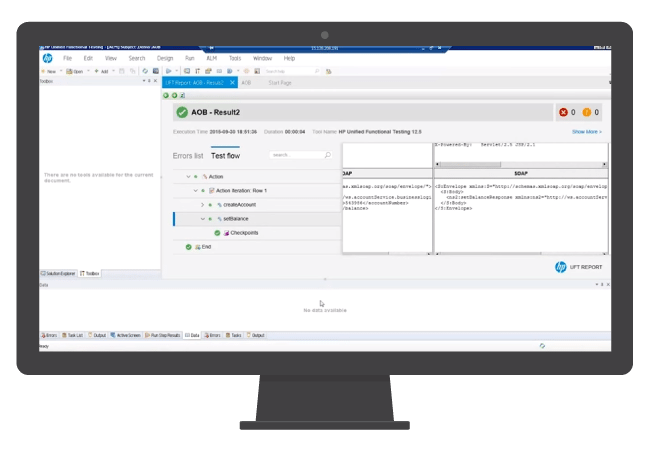Open the File menu

point(67,58)
